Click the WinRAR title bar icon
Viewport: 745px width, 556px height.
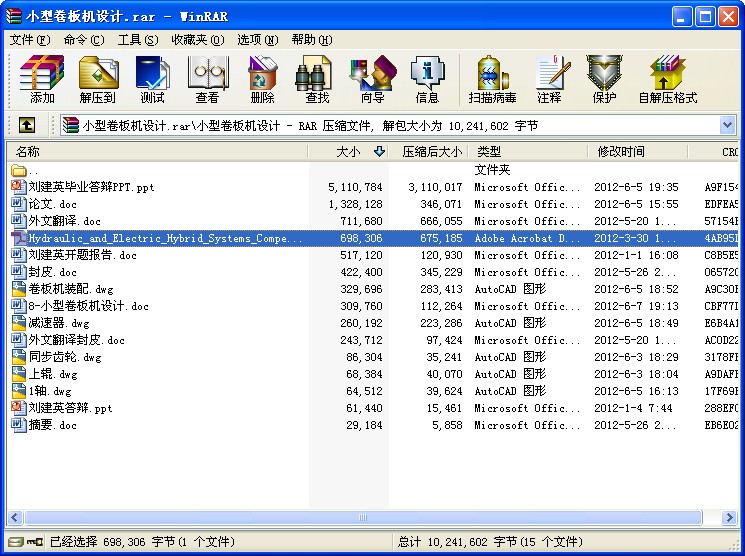[x=14, y=16]
